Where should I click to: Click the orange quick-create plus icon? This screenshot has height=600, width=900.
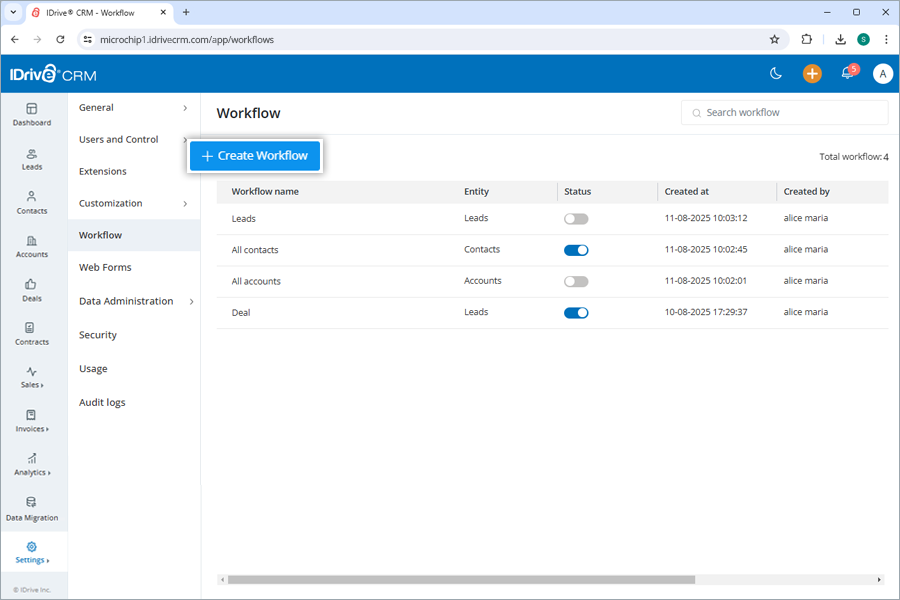tap(811, 73)
